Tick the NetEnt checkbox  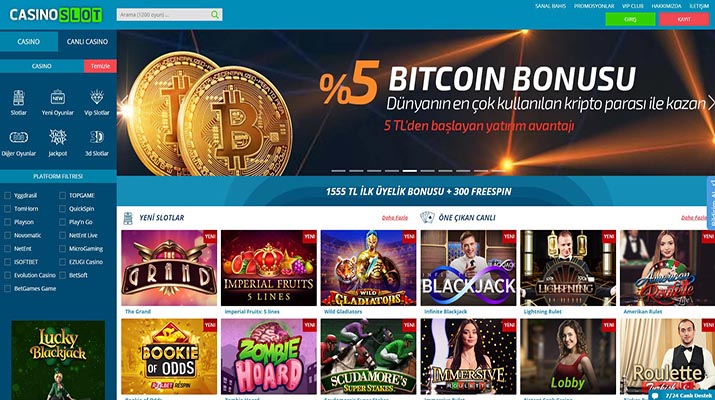7,249
